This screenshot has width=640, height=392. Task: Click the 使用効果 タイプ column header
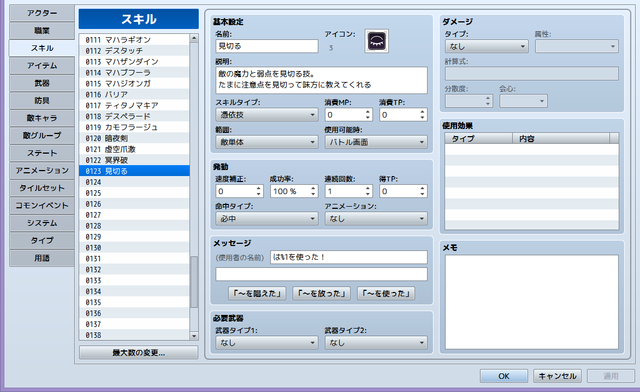click(x=478, y=138)
